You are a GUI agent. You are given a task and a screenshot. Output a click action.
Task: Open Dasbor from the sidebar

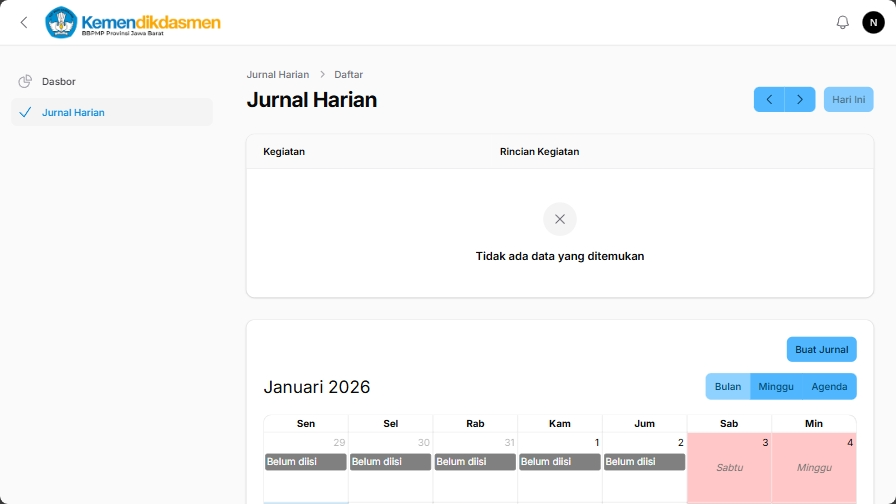(59, 81)
